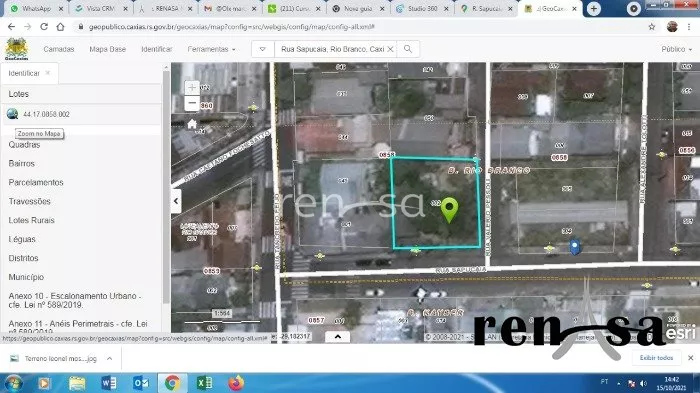Open the search options dropdown arrow
Image resolution: width=700 pixels, height=393 pixels.
262,49
